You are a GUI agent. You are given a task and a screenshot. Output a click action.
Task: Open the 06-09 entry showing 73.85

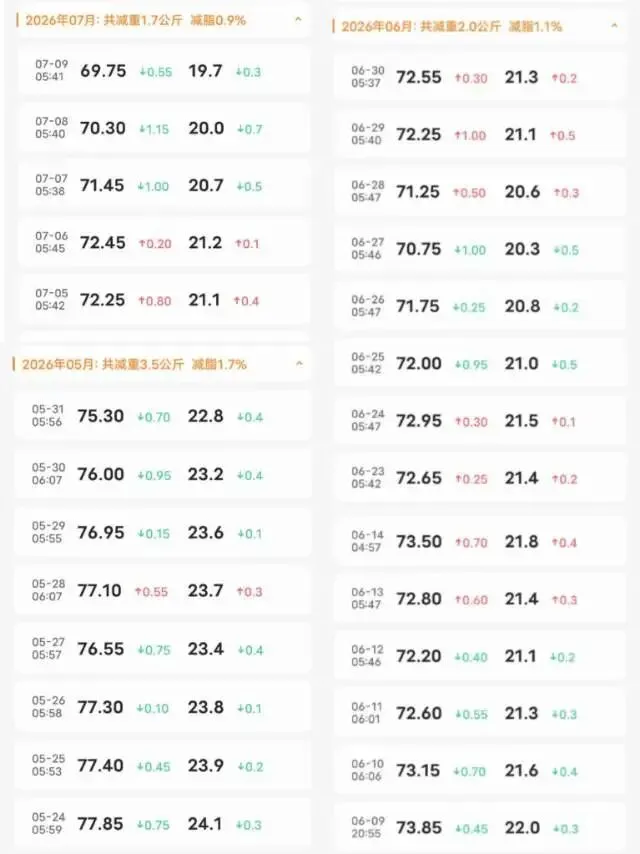pos(479,827)
